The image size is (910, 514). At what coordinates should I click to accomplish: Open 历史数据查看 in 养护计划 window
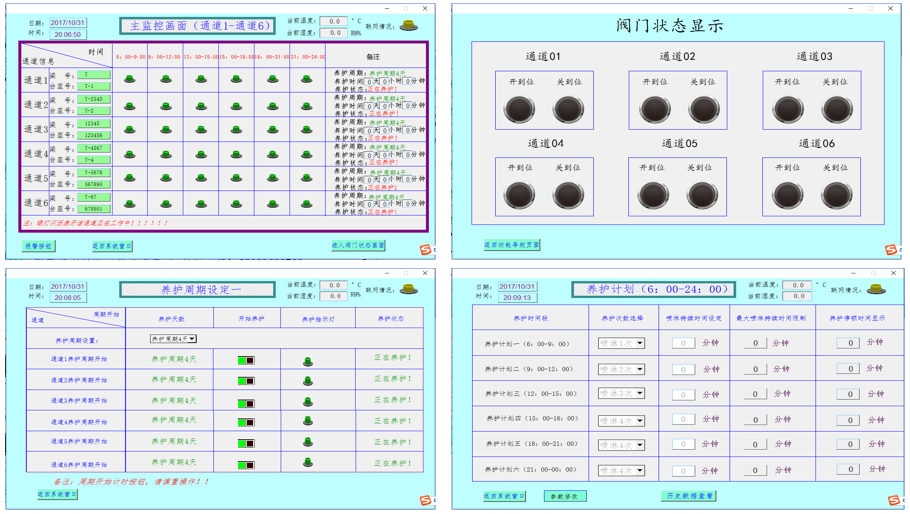coord(688,496)
